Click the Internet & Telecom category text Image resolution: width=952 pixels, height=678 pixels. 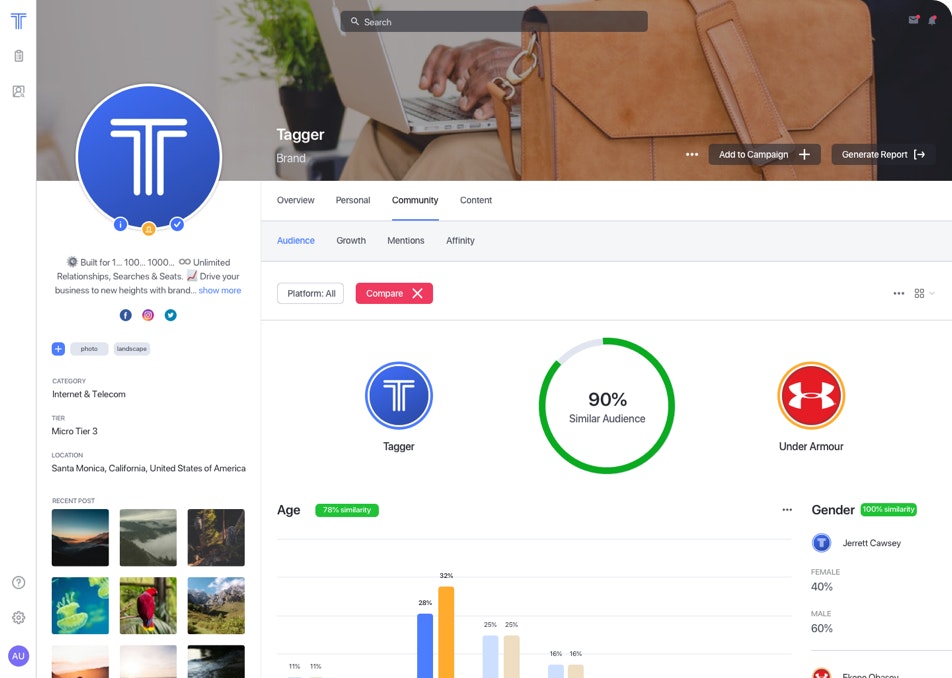point(89,394)
